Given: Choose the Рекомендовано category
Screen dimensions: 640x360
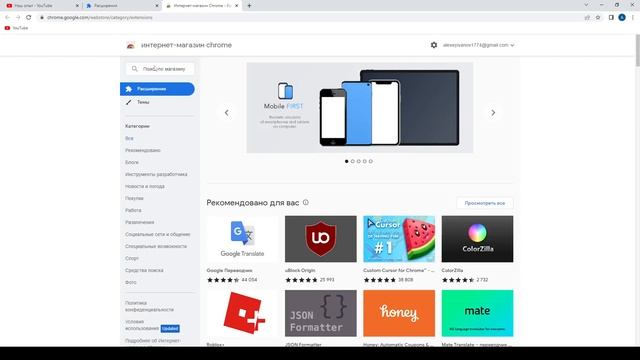Looking at the screenshot, I should [143, 150].
